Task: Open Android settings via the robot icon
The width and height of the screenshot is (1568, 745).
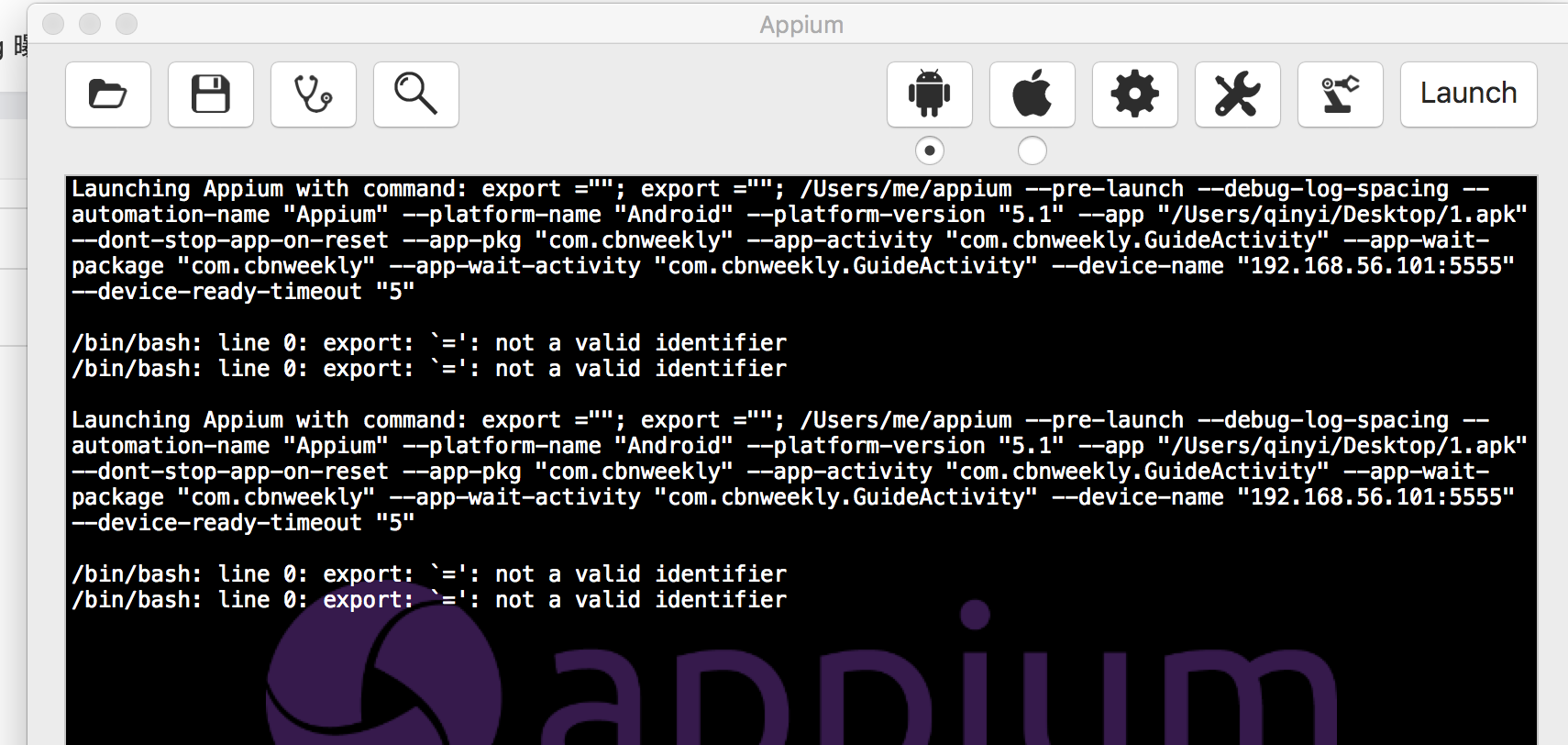Action: tap(930, 95)
